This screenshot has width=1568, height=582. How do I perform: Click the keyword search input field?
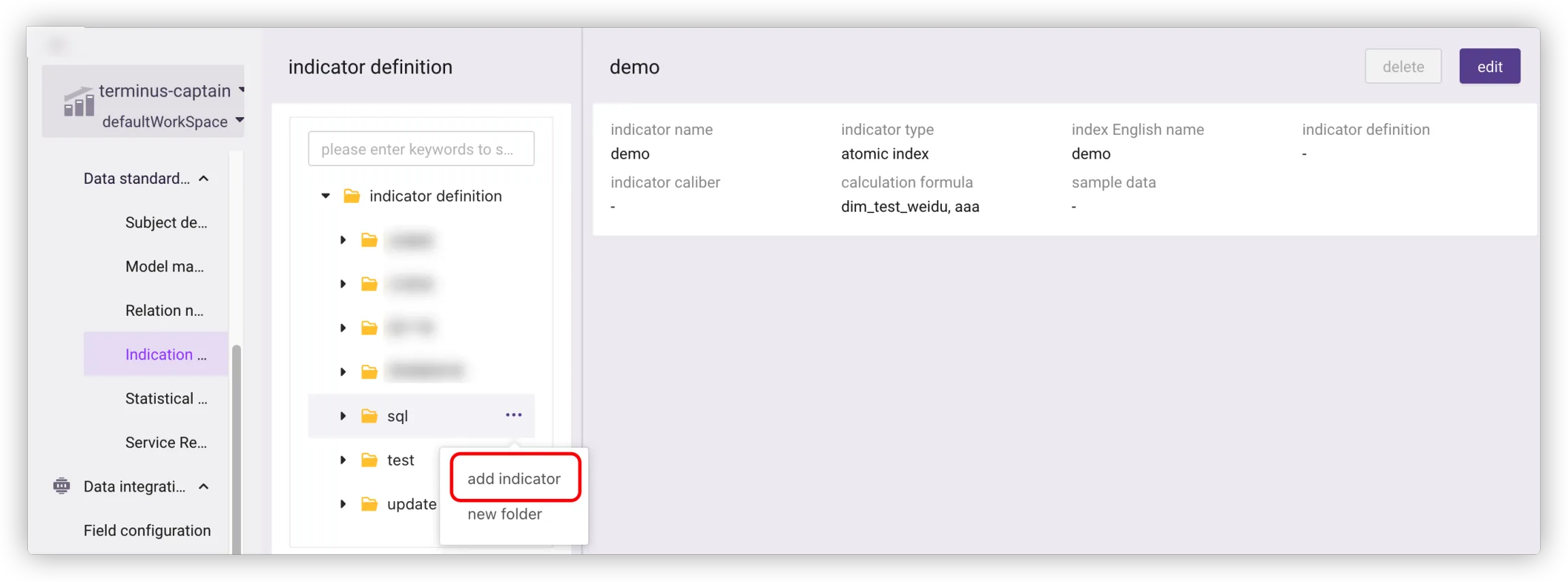pos(421,149)
